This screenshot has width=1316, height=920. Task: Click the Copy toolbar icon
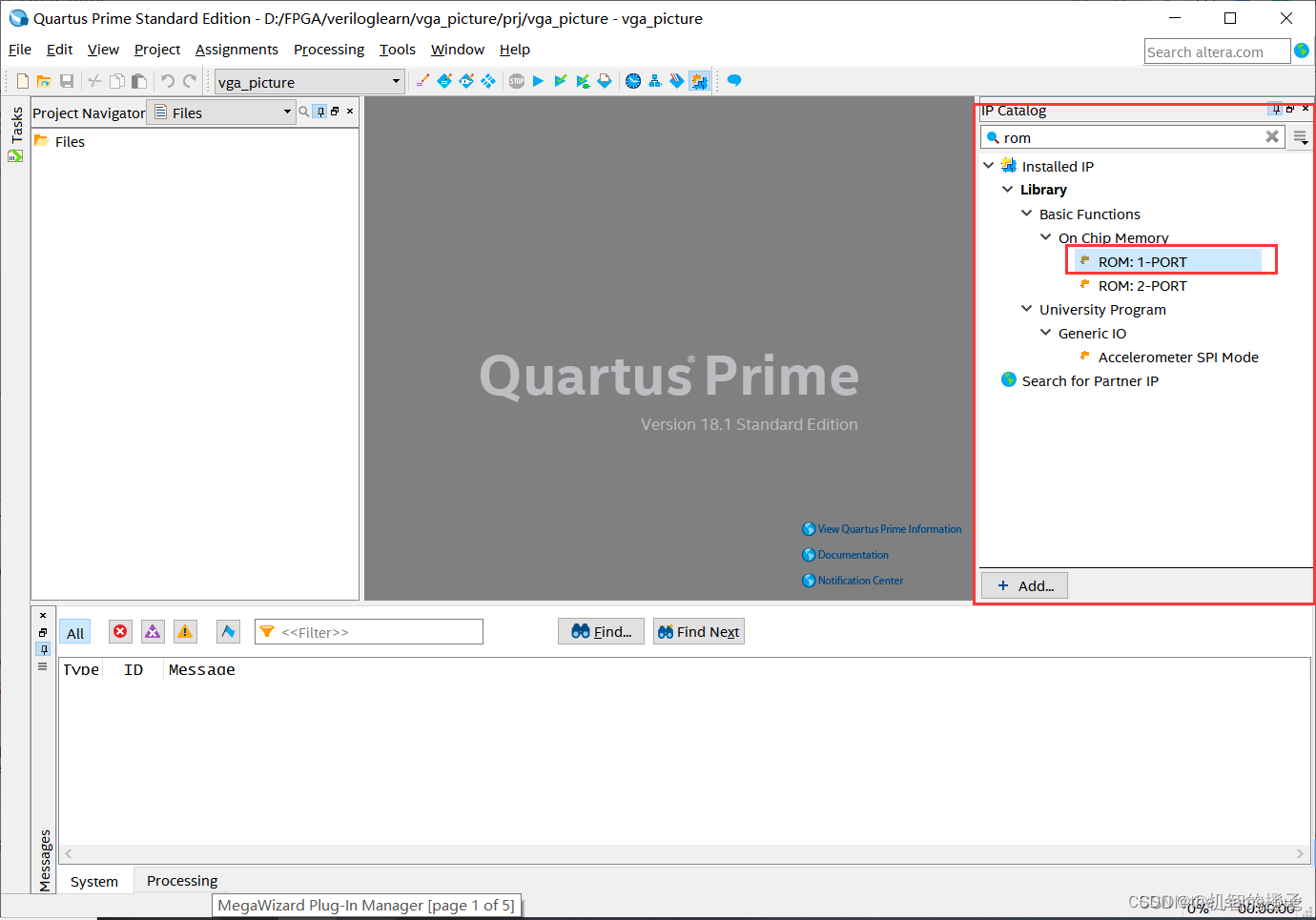point(116,81)
